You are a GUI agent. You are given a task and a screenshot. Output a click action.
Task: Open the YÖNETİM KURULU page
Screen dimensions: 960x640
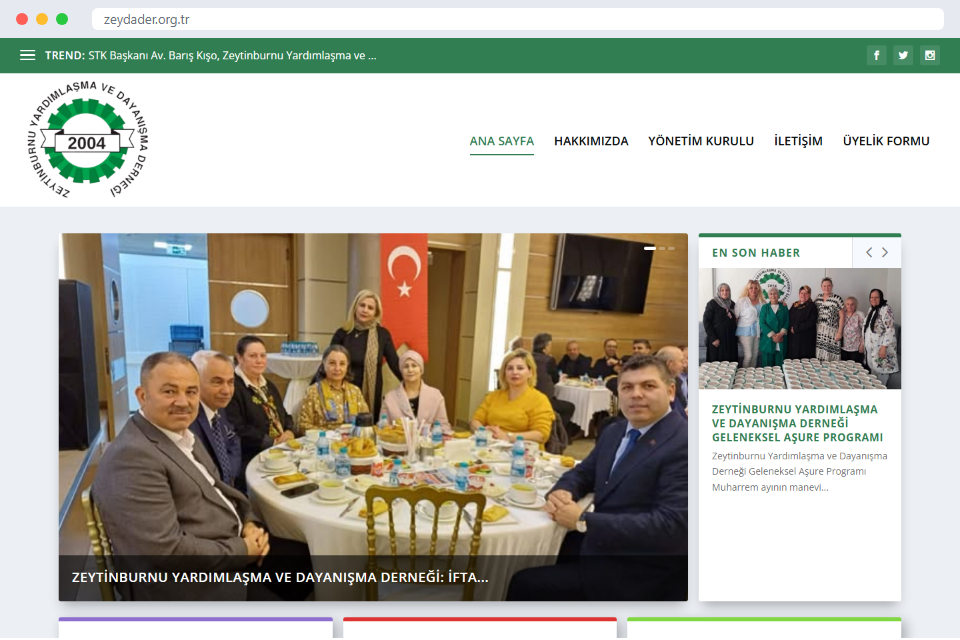point(700,141)
